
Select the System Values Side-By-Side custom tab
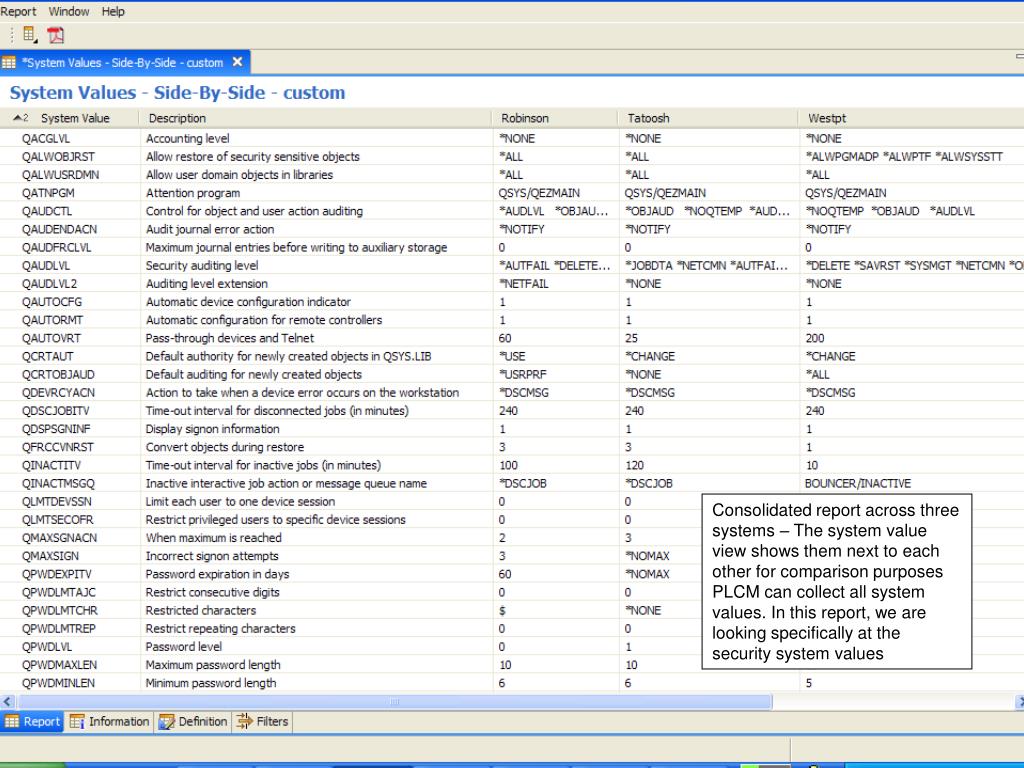coord(123,63)
